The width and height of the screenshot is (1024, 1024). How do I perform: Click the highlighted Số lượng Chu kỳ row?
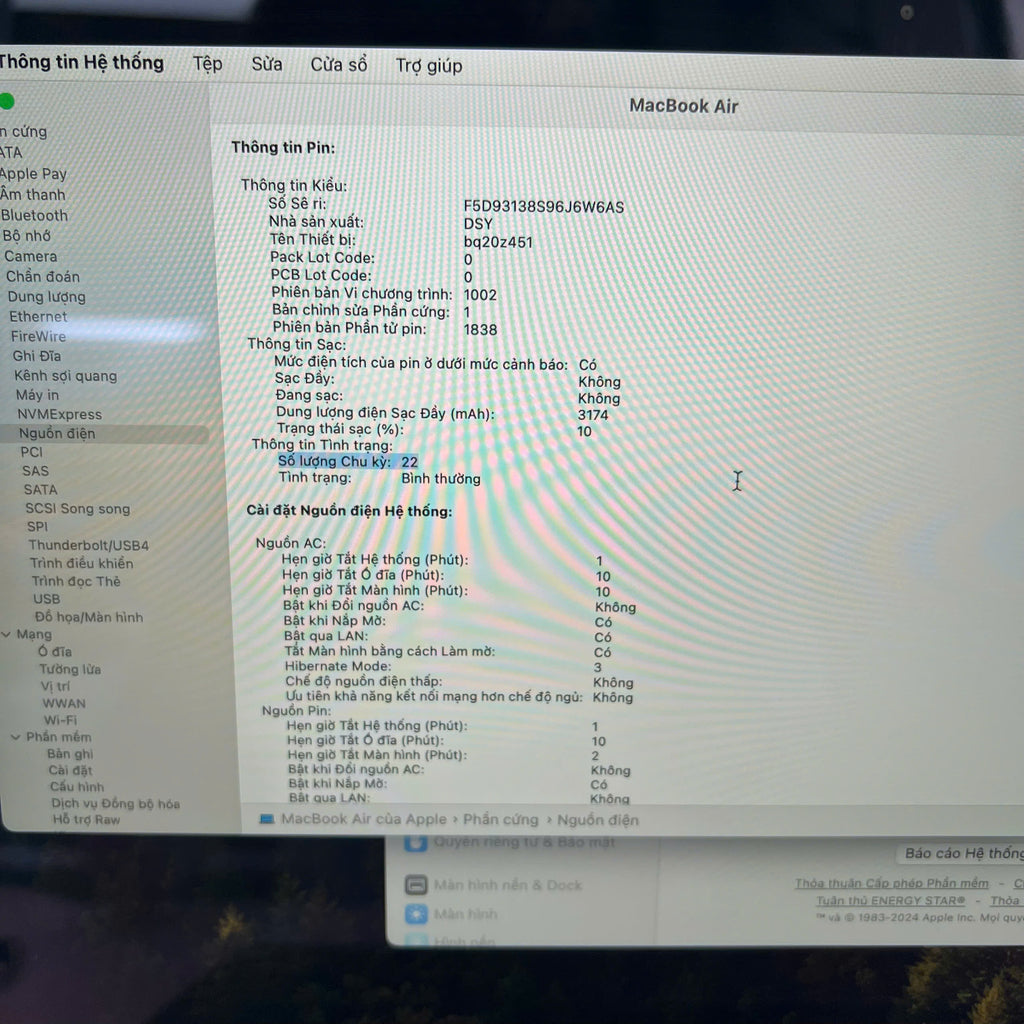(347, 462)
